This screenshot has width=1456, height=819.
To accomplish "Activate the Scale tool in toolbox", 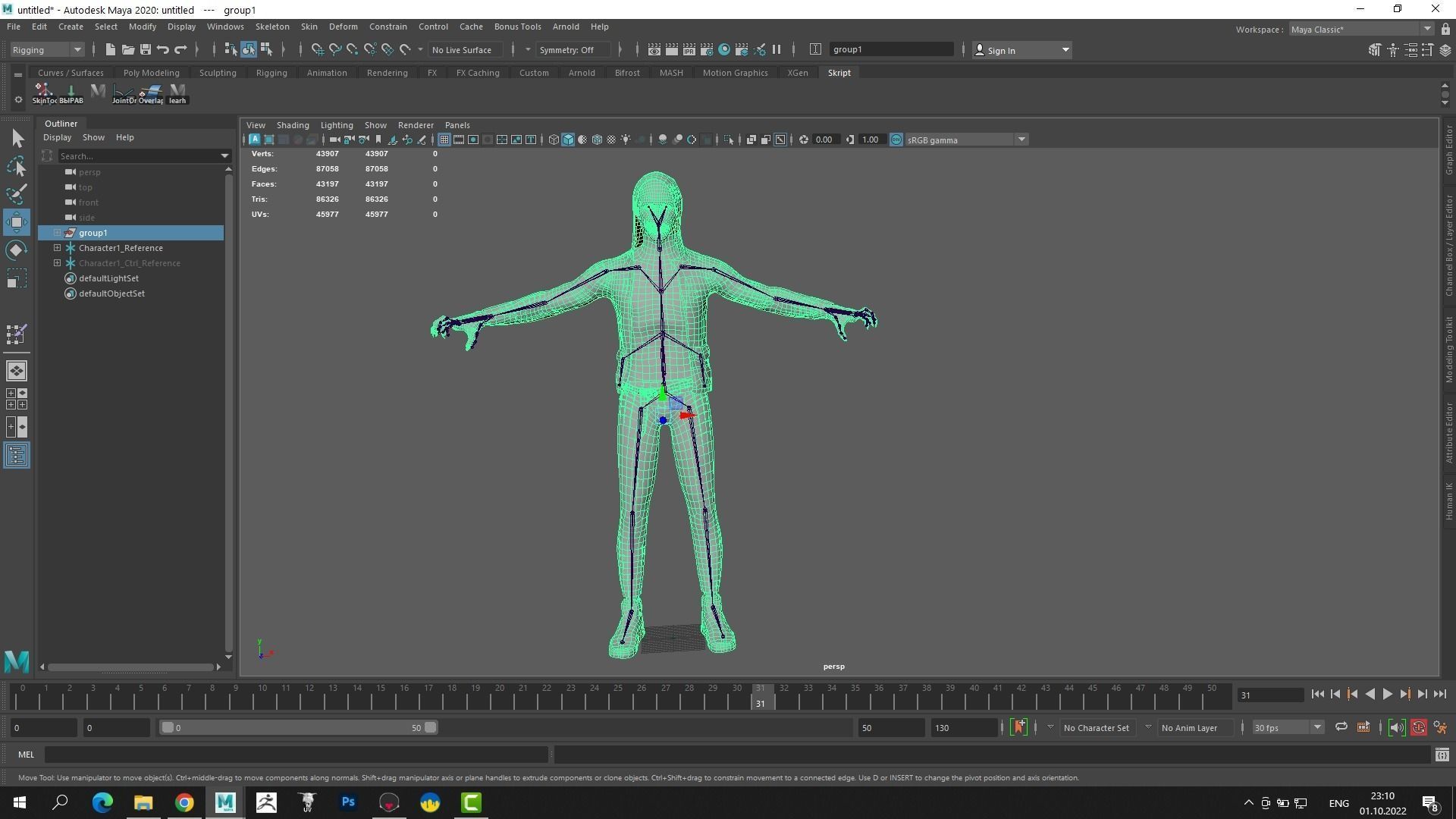I will click(17, 278).
